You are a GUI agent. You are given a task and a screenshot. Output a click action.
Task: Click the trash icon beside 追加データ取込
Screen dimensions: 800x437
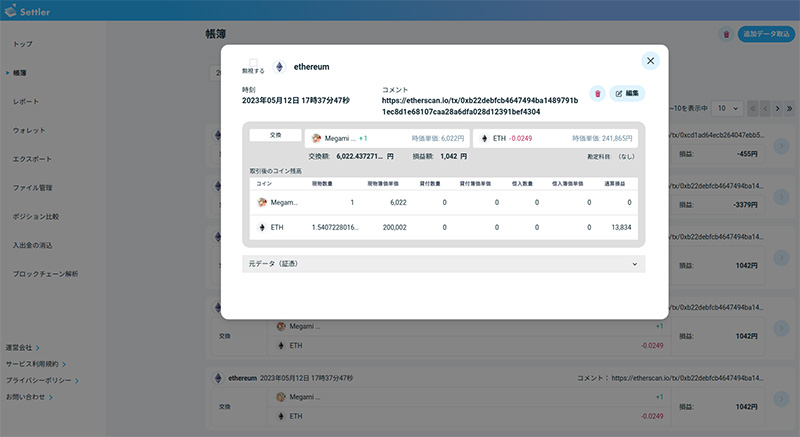pyautogui.click(x=726, y=34)
